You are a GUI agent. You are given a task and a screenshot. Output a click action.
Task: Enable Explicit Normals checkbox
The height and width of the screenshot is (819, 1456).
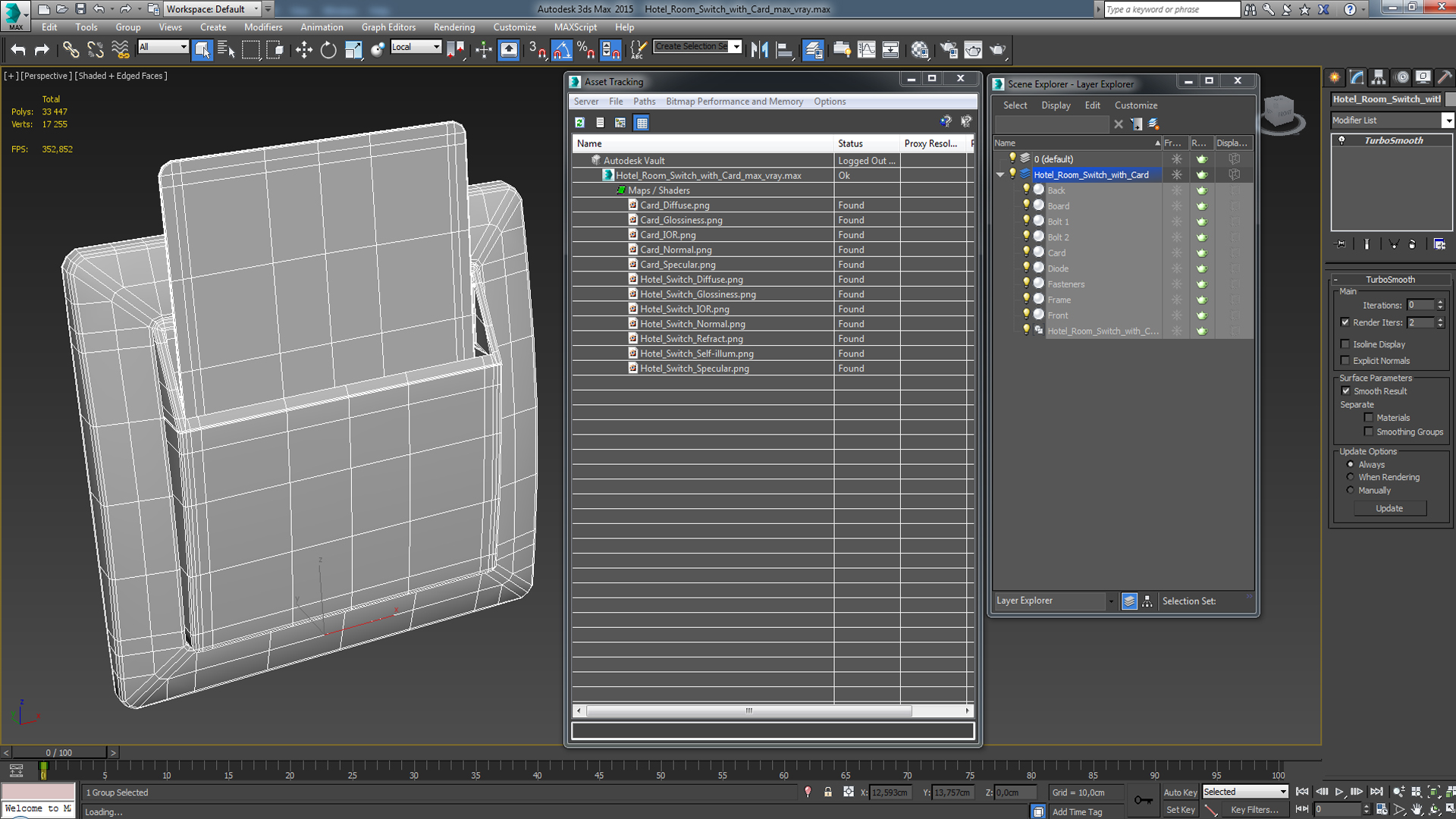point(1345,361)
